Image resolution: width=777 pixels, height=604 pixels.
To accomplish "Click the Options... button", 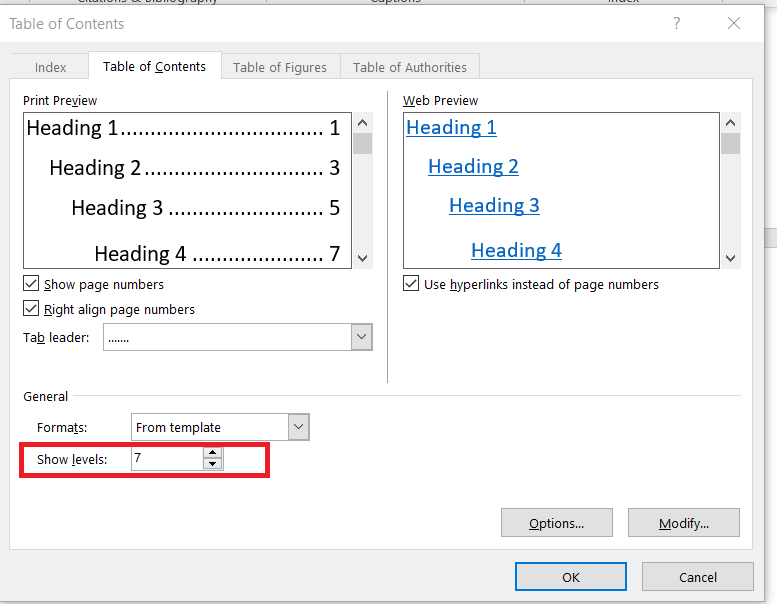I will [556, 523].
